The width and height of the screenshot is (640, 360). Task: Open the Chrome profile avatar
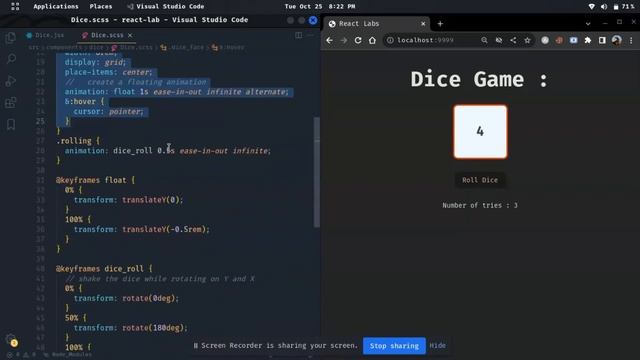point(617,40)
